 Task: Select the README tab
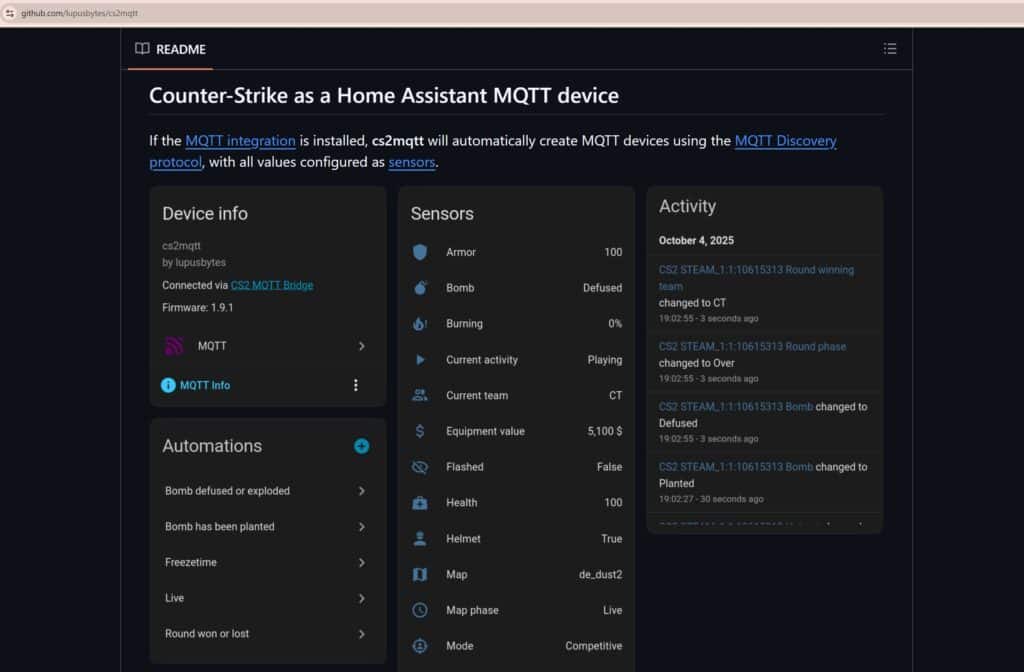[170, 49]
